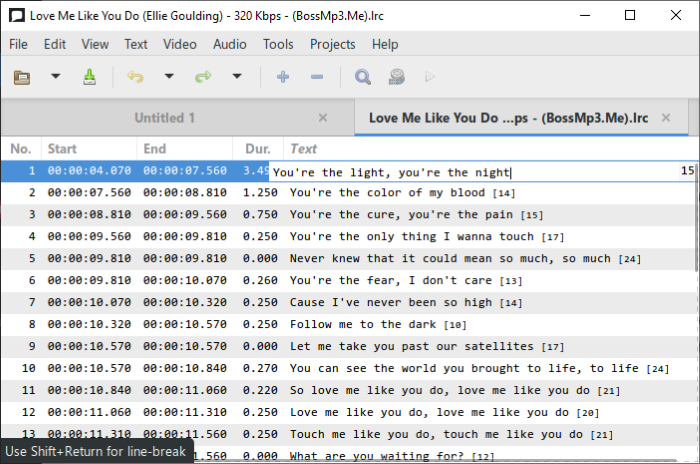Click the Undo yellow arrow icon
The width and height of the screenshot is (700, 464).
click(x=135, y=77)
